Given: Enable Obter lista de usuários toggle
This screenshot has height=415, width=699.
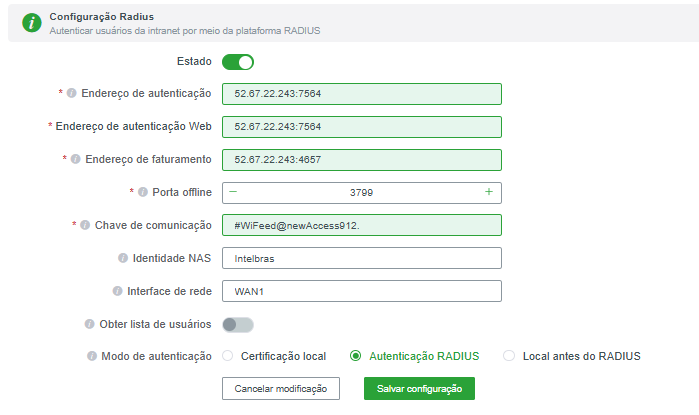Looking at the screenshot, I should pyautogui.click(x=238, y=324).
